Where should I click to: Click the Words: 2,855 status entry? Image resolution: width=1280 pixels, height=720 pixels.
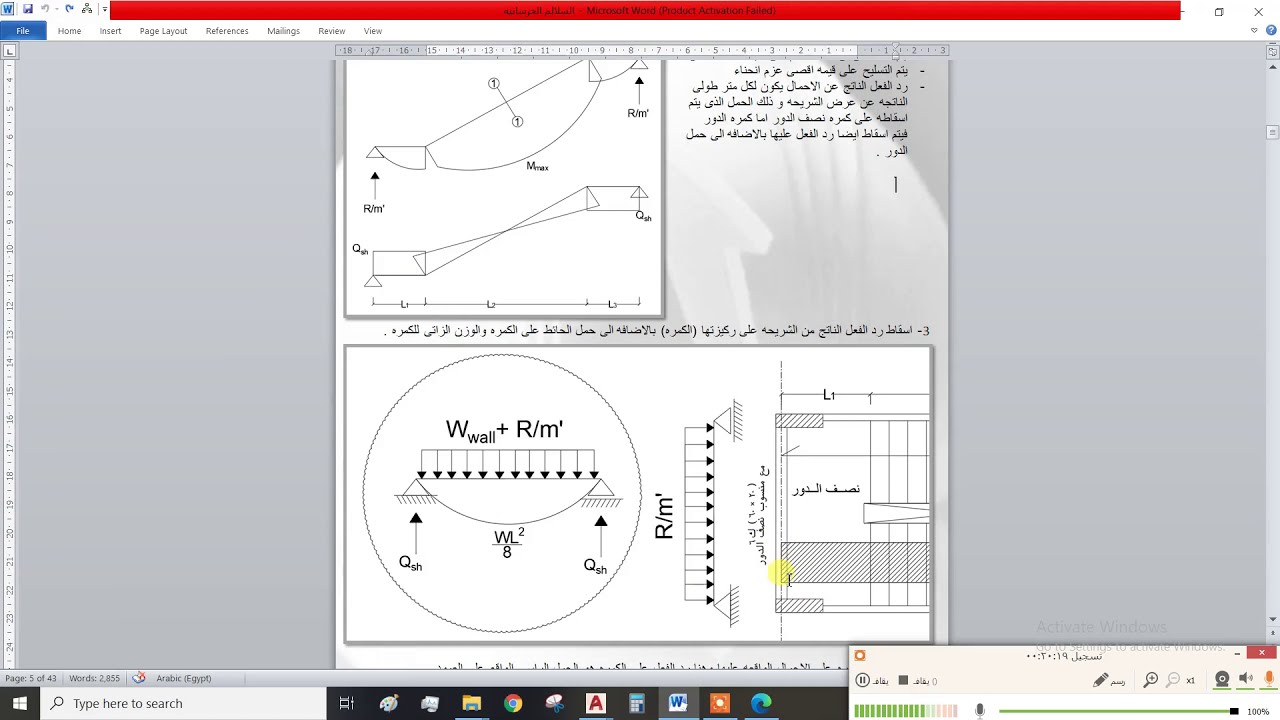tap(94, 678)
